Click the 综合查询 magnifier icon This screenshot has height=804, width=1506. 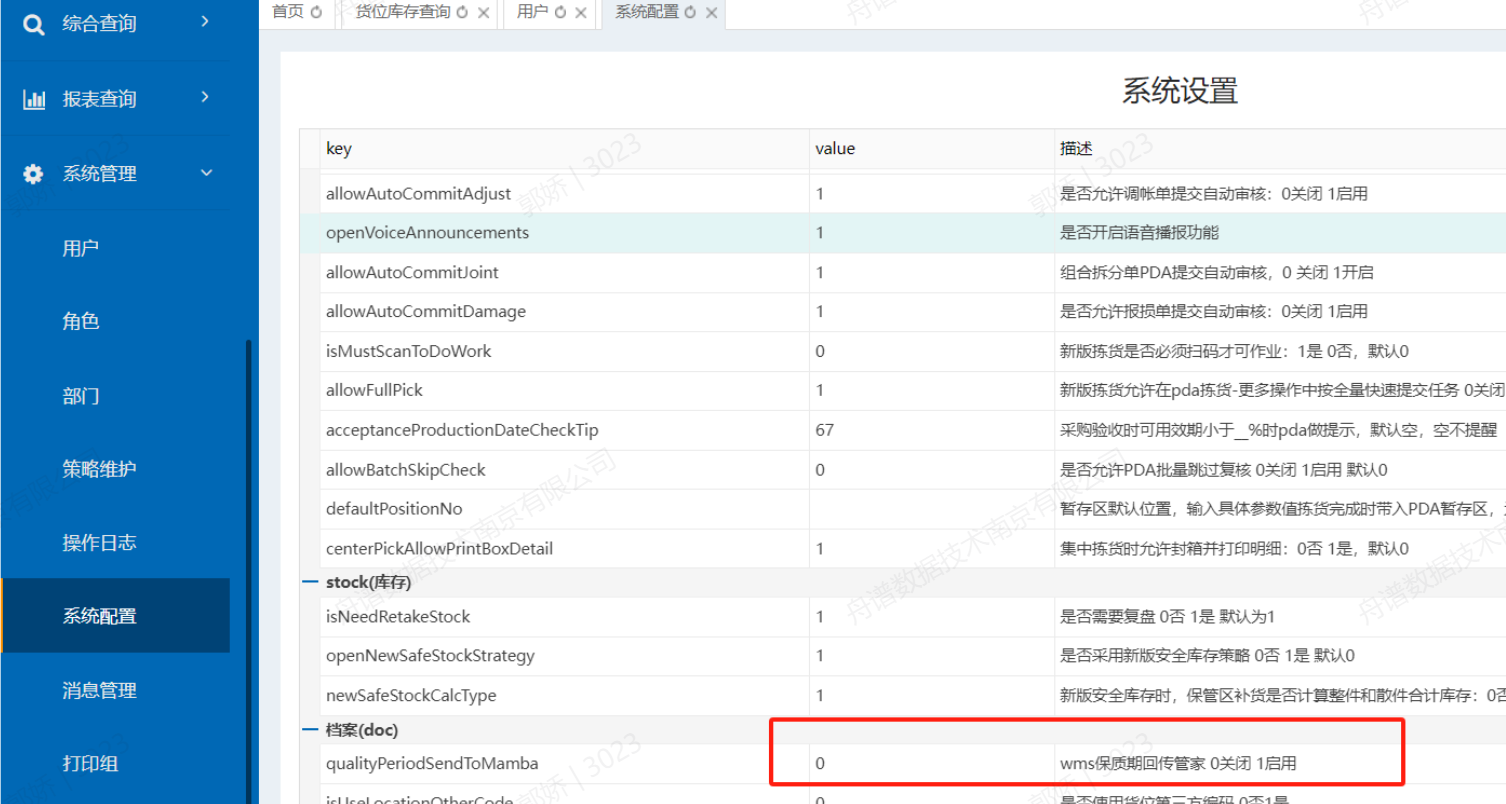pyautogui.click(x=34, y=24)
